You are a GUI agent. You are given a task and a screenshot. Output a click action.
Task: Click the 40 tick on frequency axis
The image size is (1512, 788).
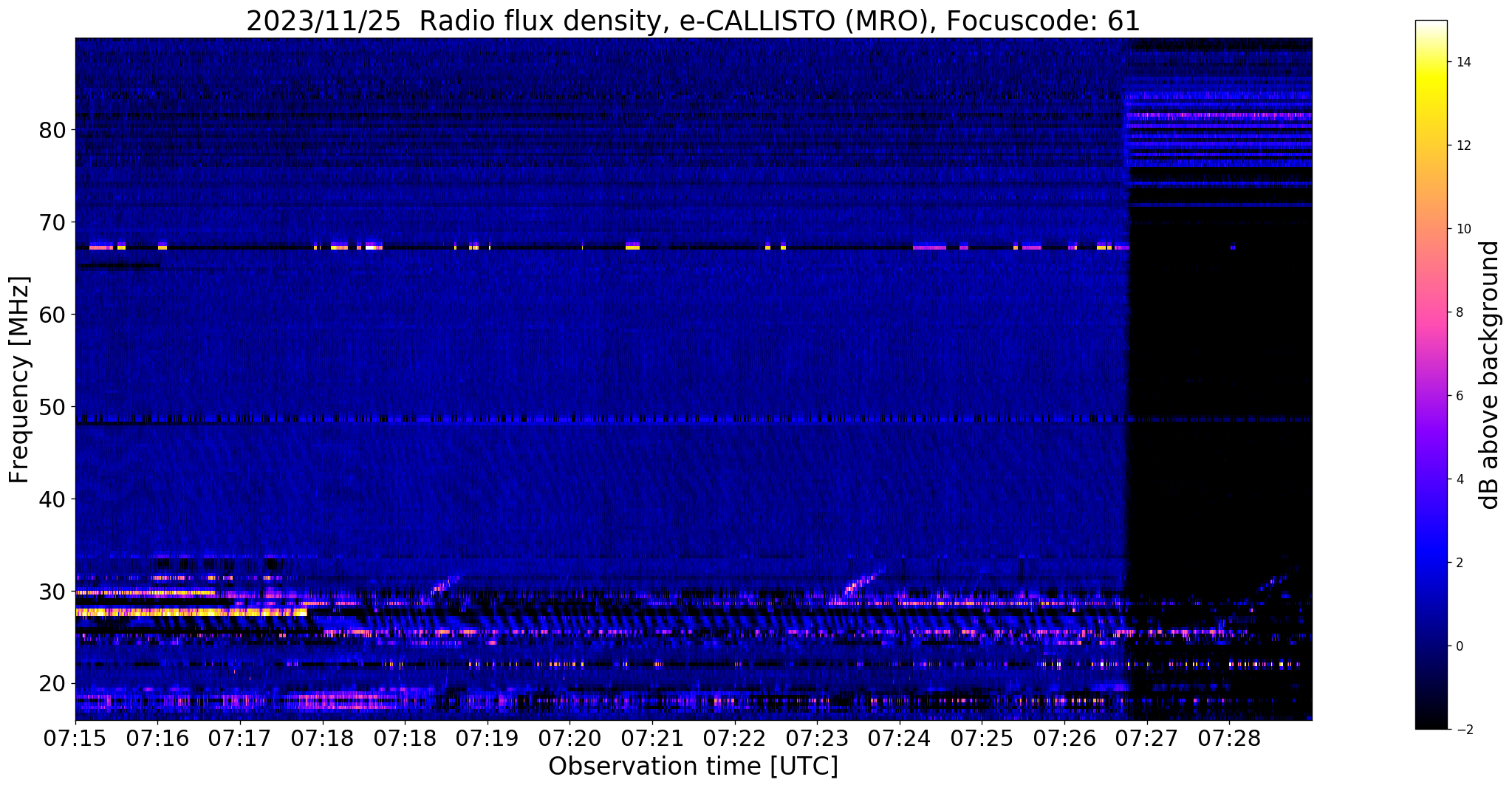52,500
